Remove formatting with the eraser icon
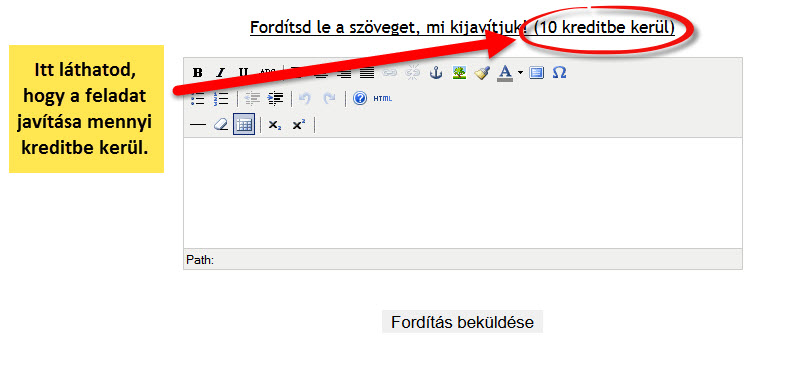Viewport: 806px width, 365px height. (x=221, y=125)
